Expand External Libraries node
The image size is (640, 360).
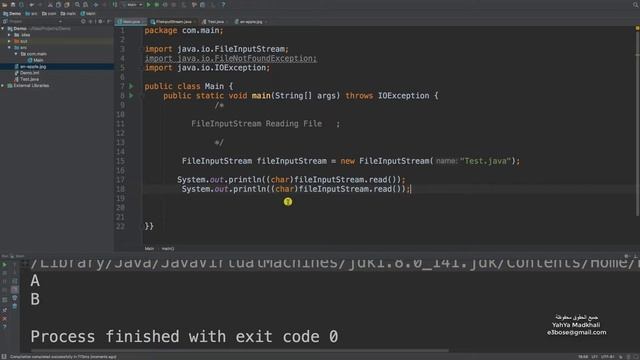point(3,86)
